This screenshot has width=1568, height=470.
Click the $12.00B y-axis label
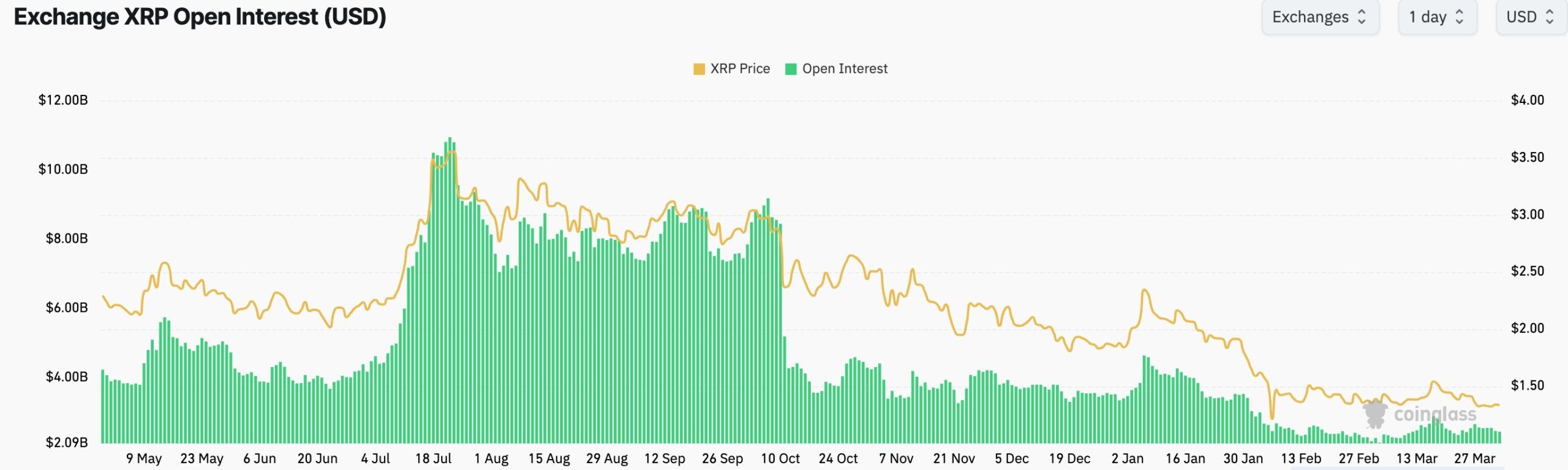coord(64,100)
